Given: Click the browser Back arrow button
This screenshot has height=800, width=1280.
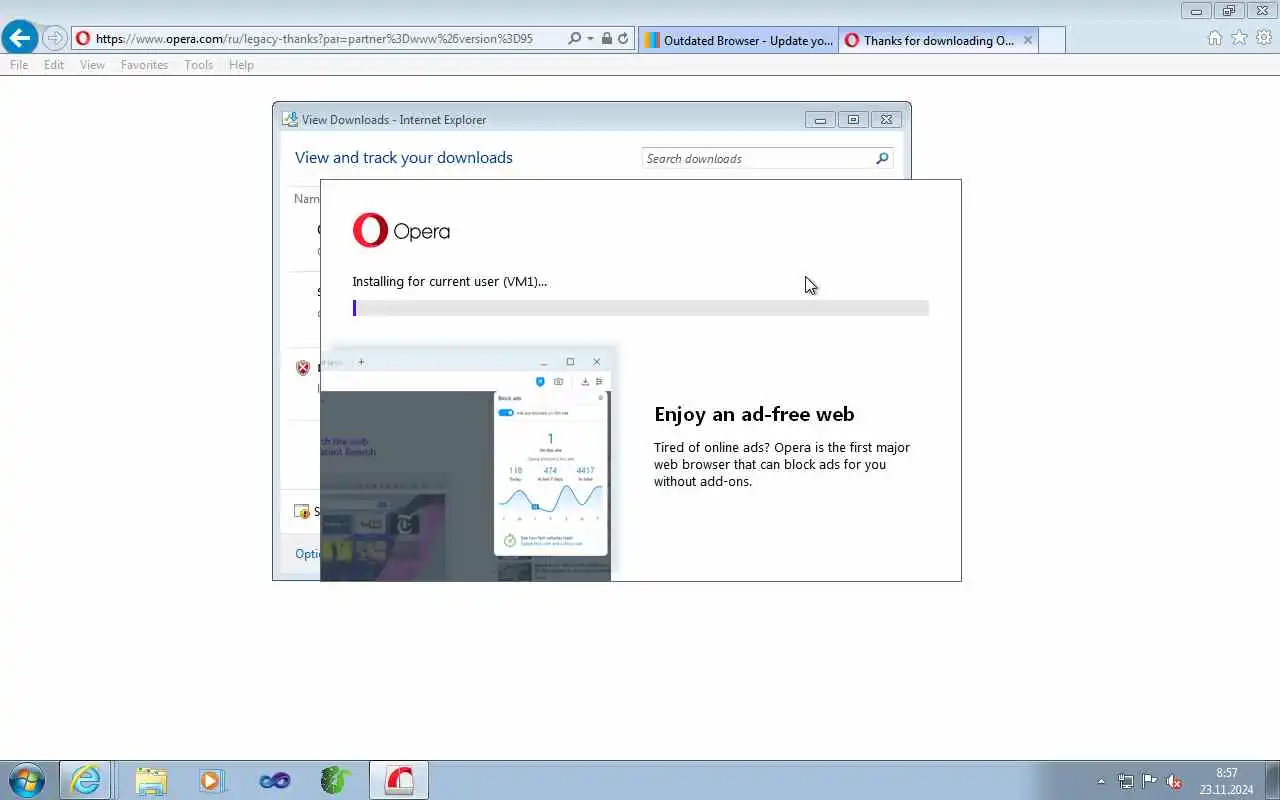Looking at the screenshot, I should point(20,38).
